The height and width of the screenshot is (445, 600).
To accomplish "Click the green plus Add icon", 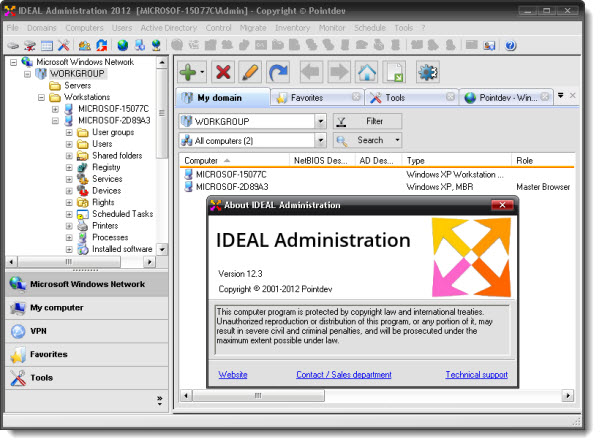I will point(187,72).
